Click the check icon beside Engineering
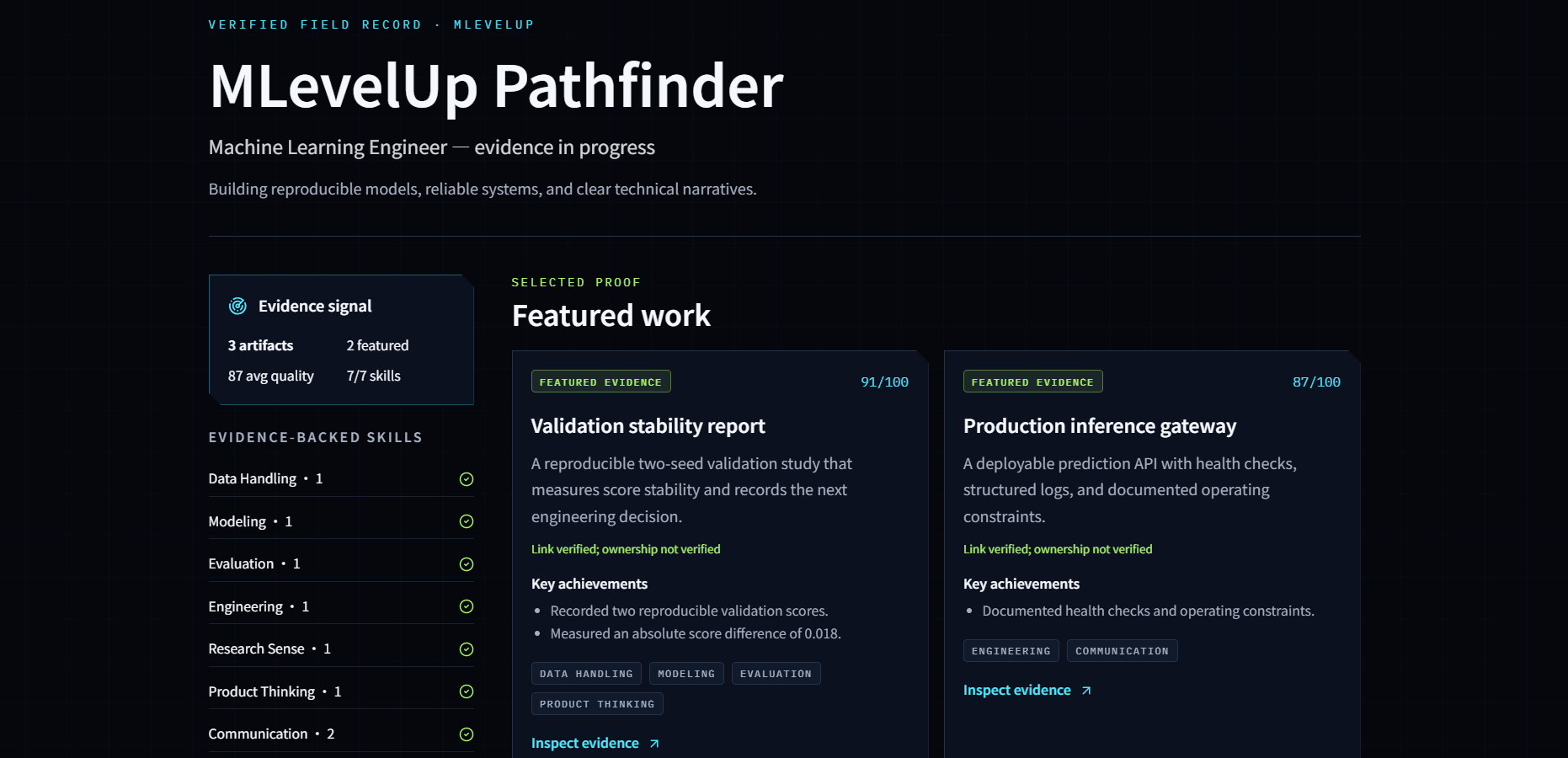 pos(467,606)
